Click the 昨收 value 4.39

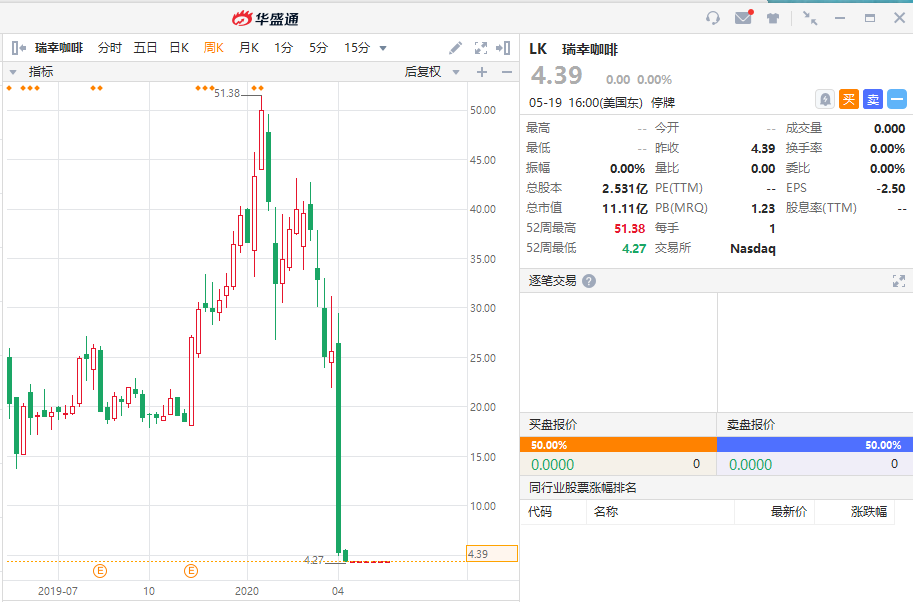763,148
